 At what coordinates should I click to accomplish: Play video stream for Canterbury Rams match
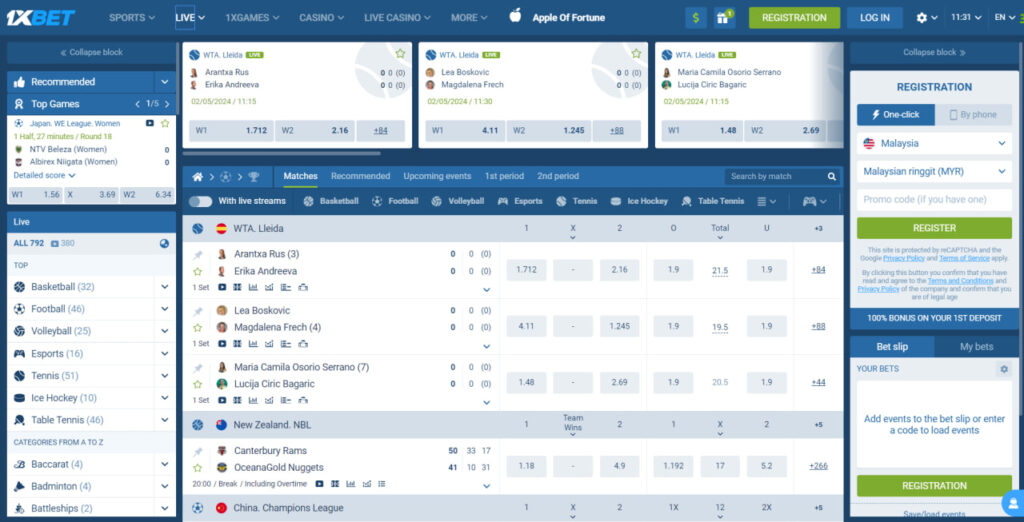319,484
